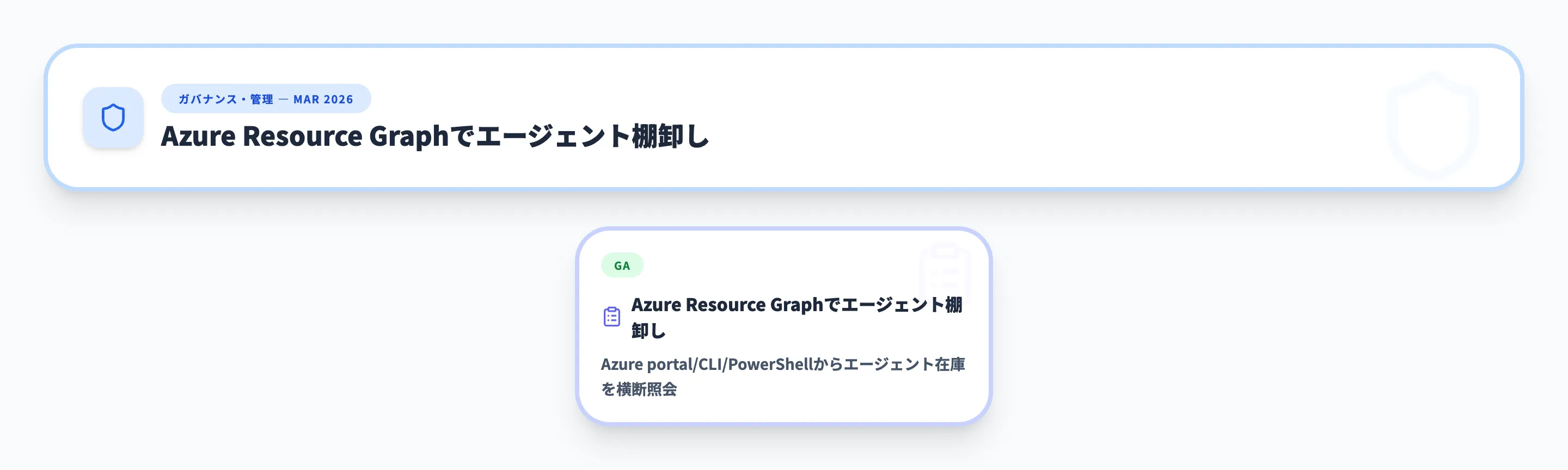
Task: Click the blue shield icon tile
Action: [113, 117]
